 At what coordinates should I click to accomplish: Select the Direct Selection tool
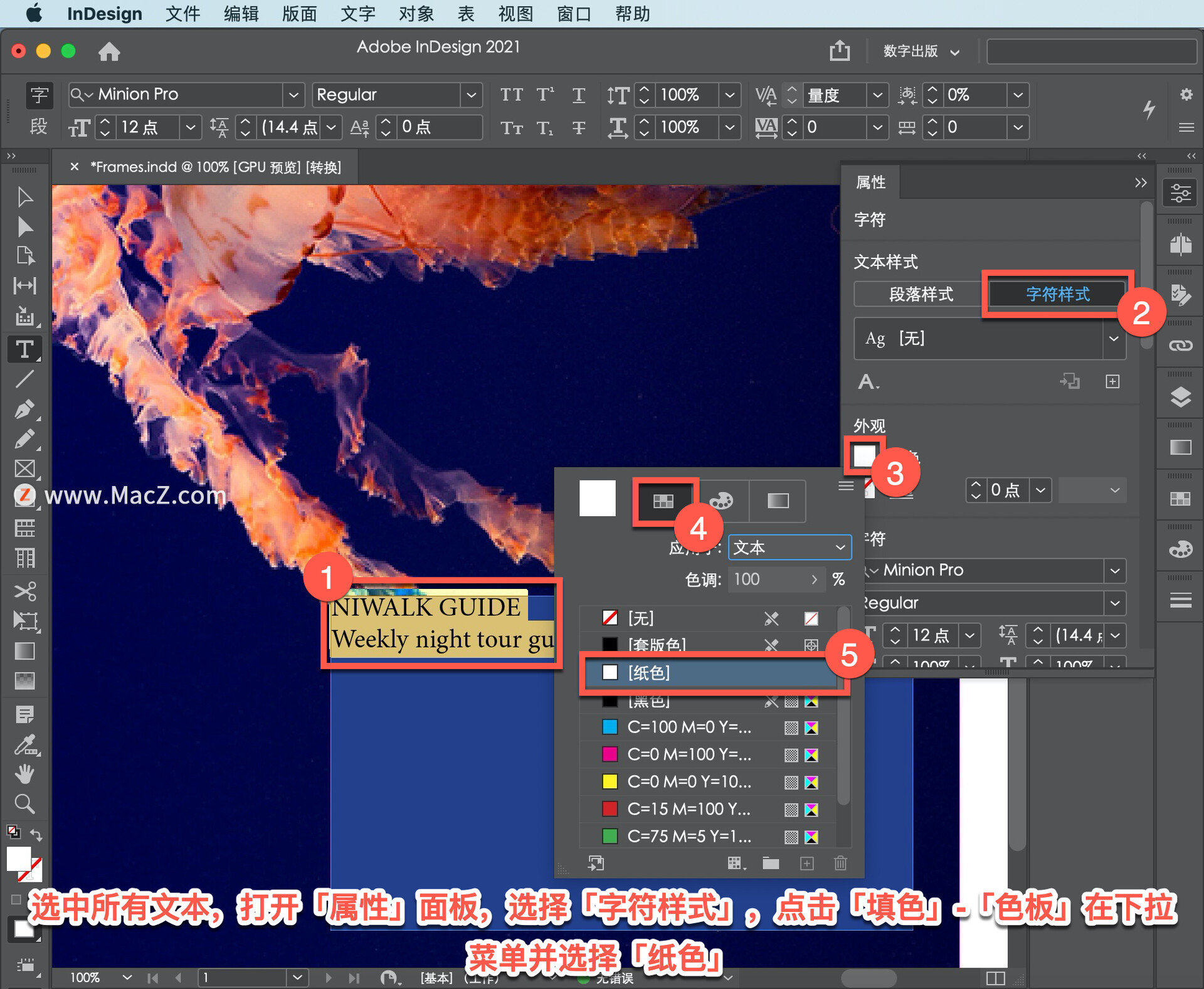tap(24, 226)
